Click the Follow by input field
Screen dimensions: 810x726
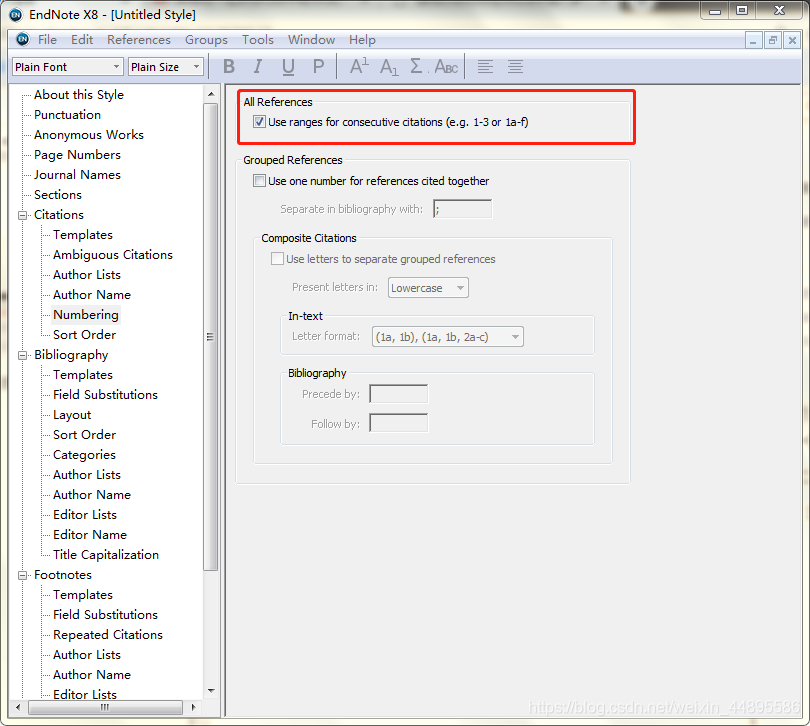click(398, 423)
